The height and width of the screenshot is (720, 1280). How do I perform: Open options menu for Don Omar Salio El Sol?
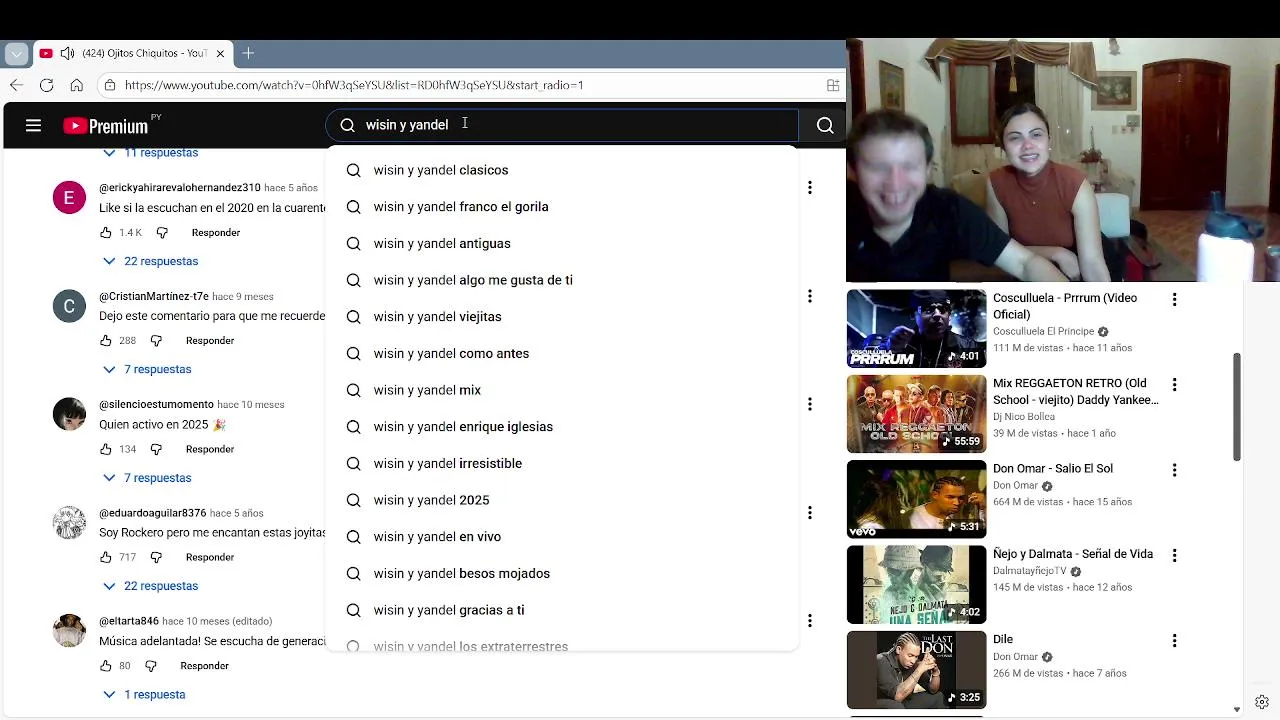tap(1174, 469)
